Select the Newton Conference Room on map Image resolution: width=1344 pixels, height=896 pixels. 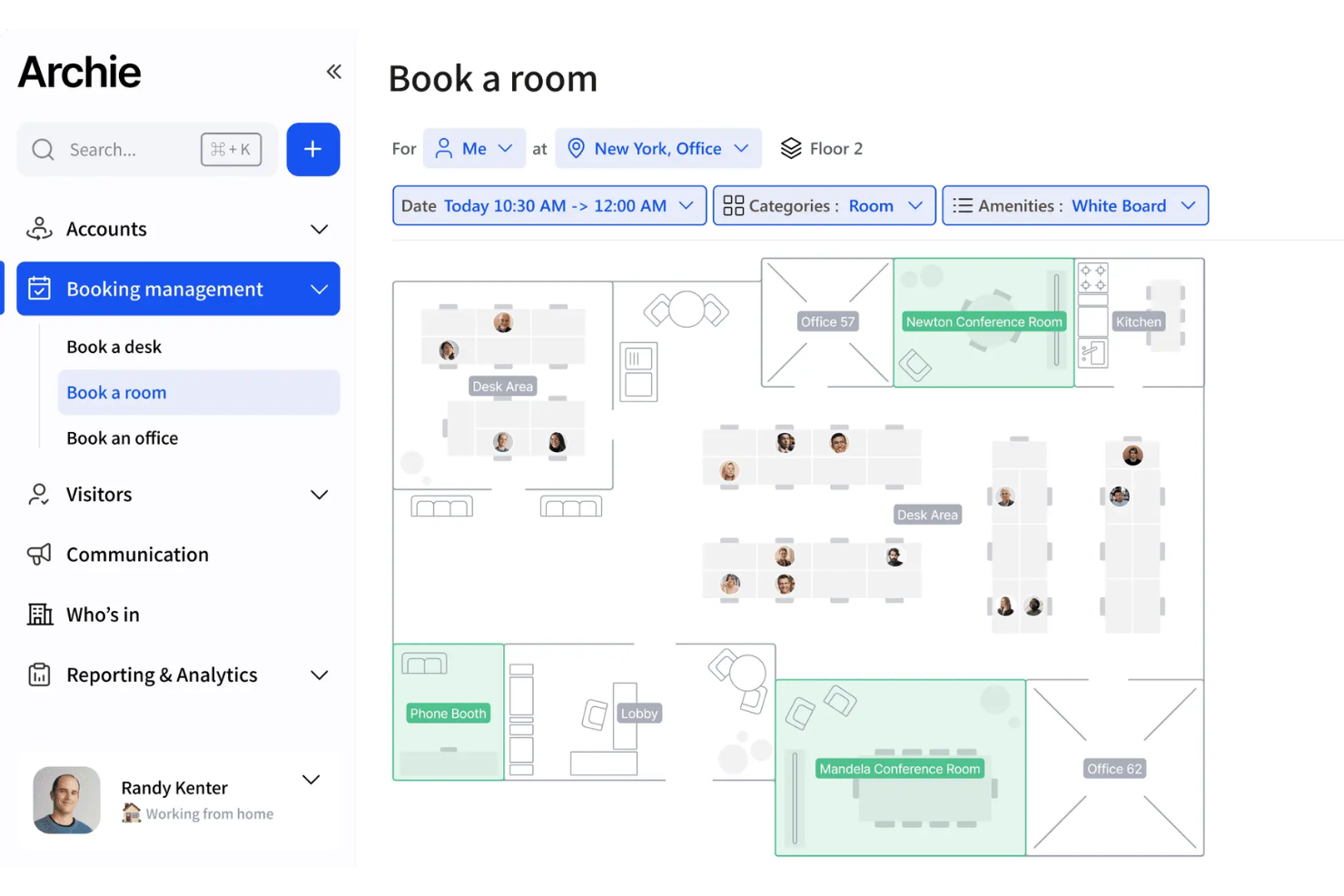(983, 322)
